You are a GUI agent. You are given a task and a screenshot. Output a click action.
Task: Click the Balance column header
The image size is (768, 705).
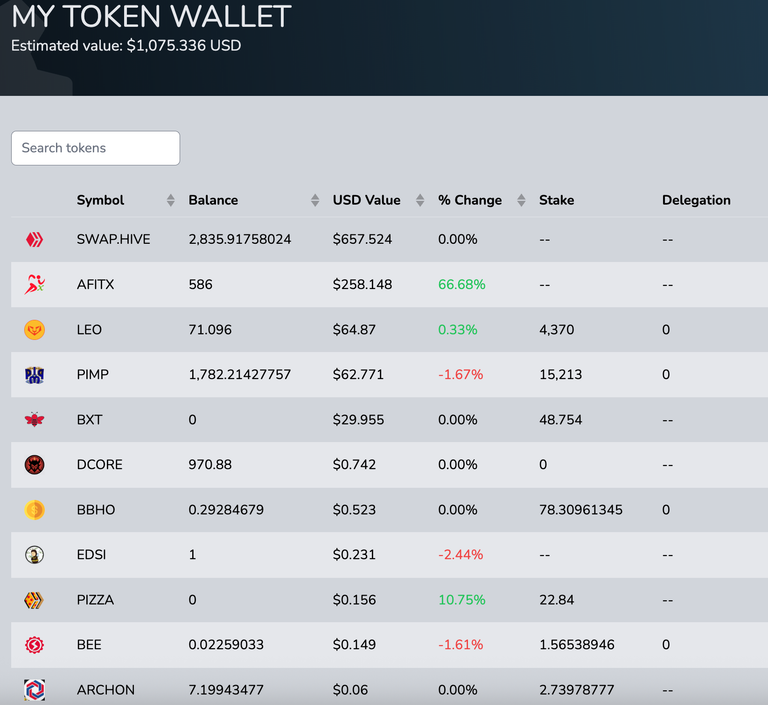pos(213,200)
